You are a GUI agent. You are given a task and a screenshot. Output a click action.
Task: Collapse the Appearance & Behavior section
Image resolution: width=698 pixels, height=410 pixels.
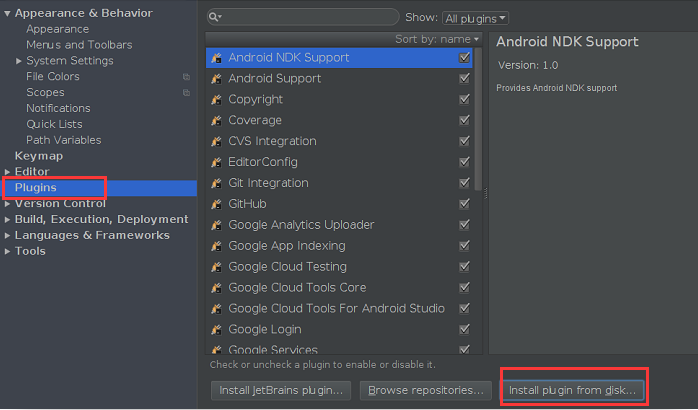tap(7, 13)
